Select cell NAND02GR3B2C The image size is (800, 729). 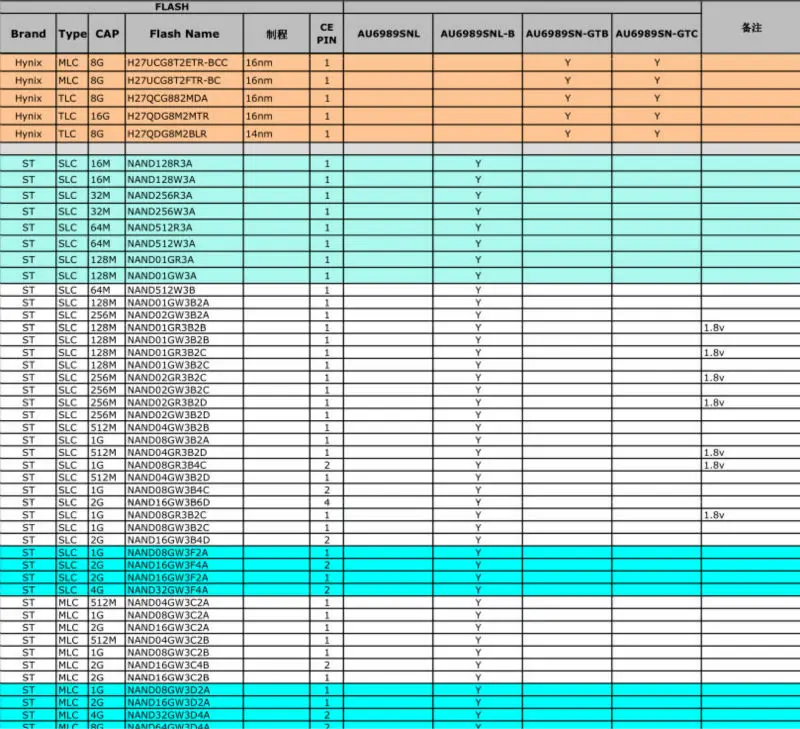[184, 378]
